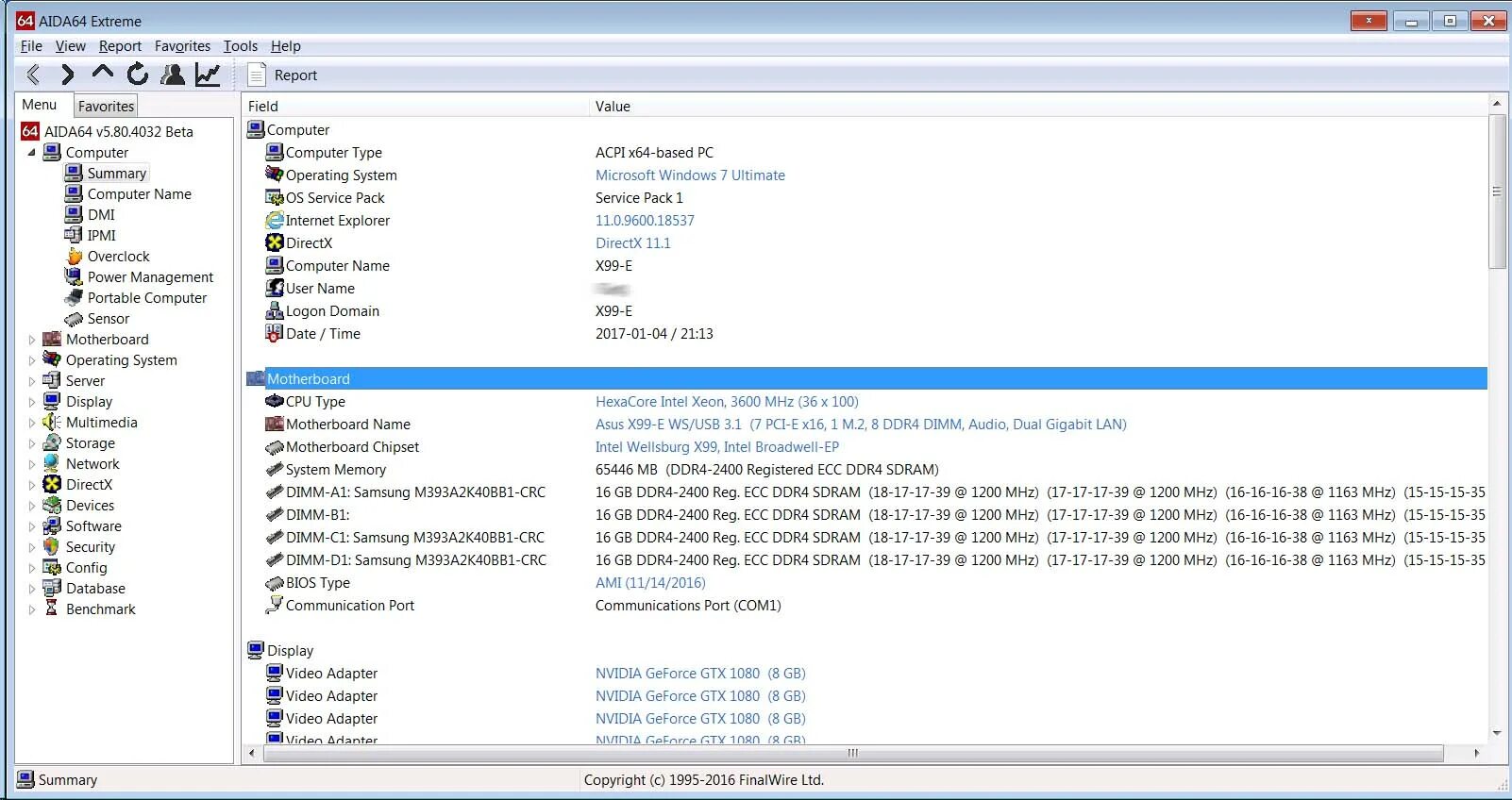Screen dimensions: 1512x800
Task: Open the File menu
Action: tap(31, 46)
